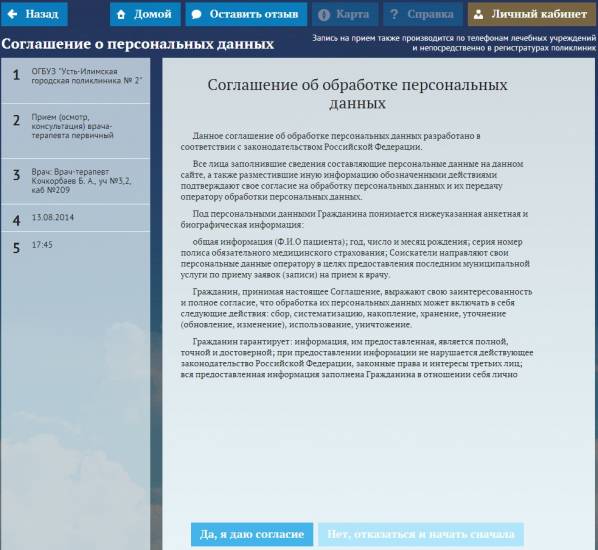This screenshot has height=550, width=598.
Task: Click the home icon beside Домой
Action: click(121, 14)
